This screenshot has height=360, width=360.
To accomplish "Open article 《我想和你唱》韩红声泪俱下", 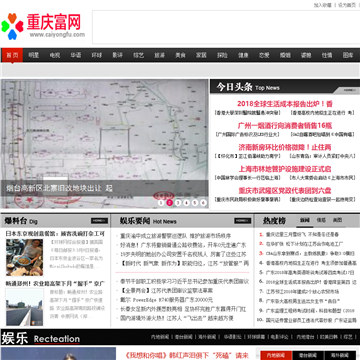I will (186, 355).
